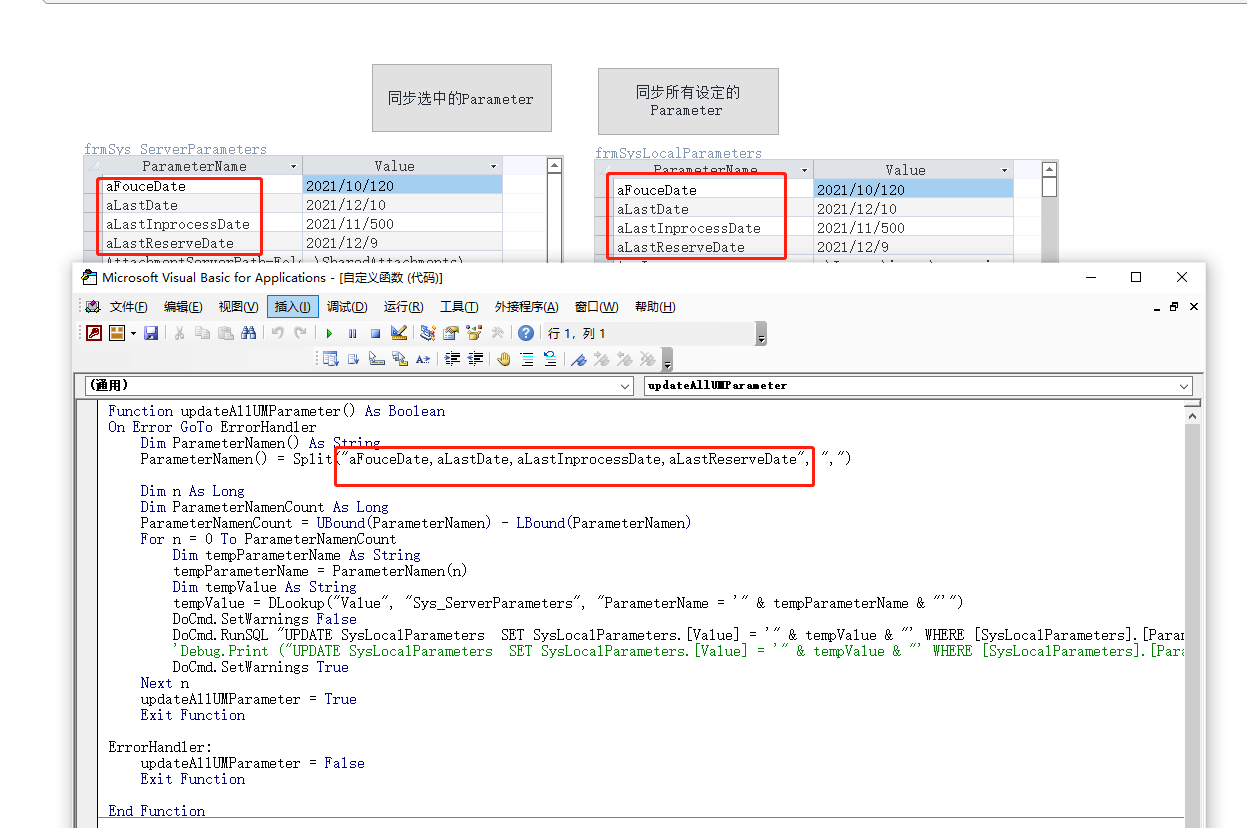Restore the inner code window
The height and width of the screenshot is (828, 1247).
click(1175, 307)
